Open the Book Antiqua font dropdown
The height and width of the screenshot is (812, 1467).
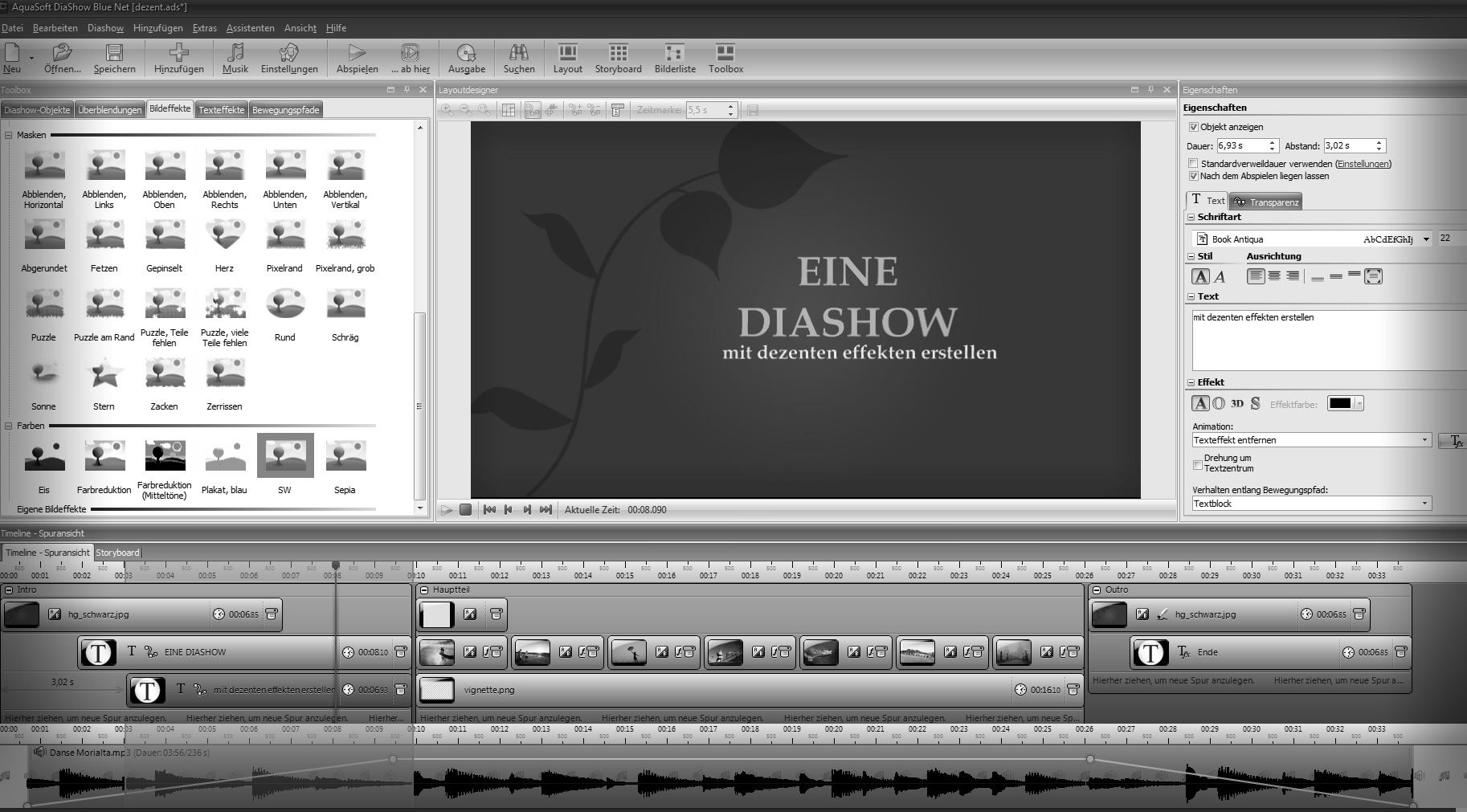(x=1426, y=239)
